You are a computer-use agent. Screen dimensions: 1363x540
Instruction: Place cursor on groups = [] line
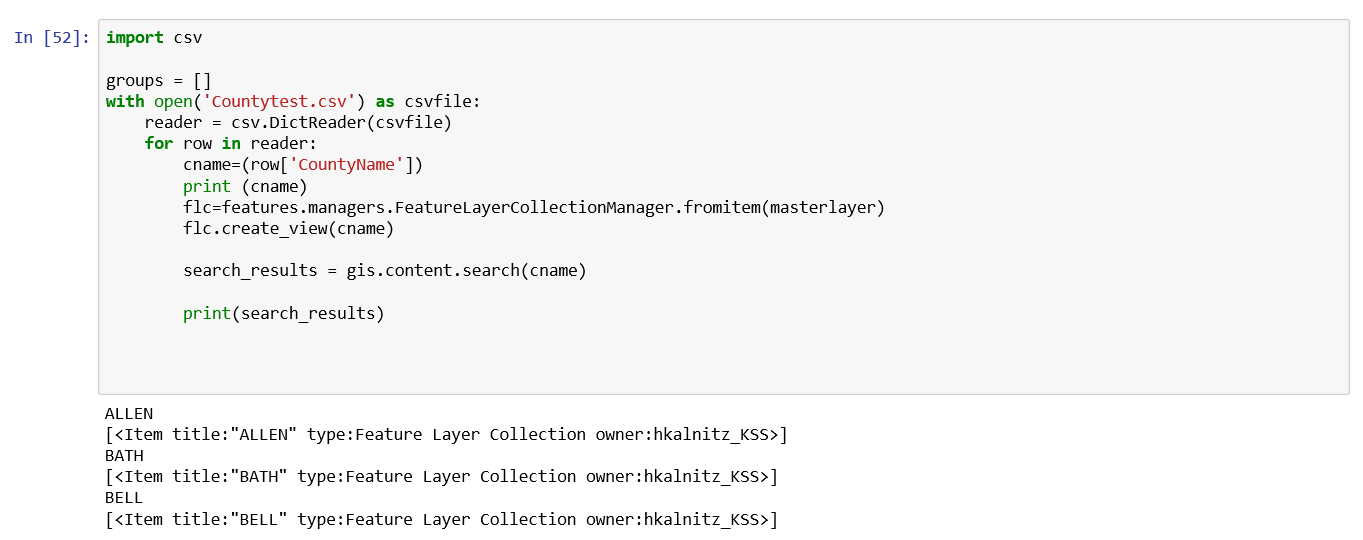[x=159, y=81]
